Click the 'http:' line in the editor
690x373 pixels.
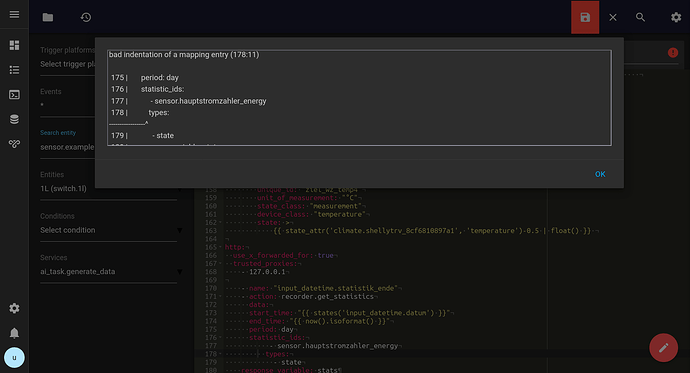click(x=235, y=247)
